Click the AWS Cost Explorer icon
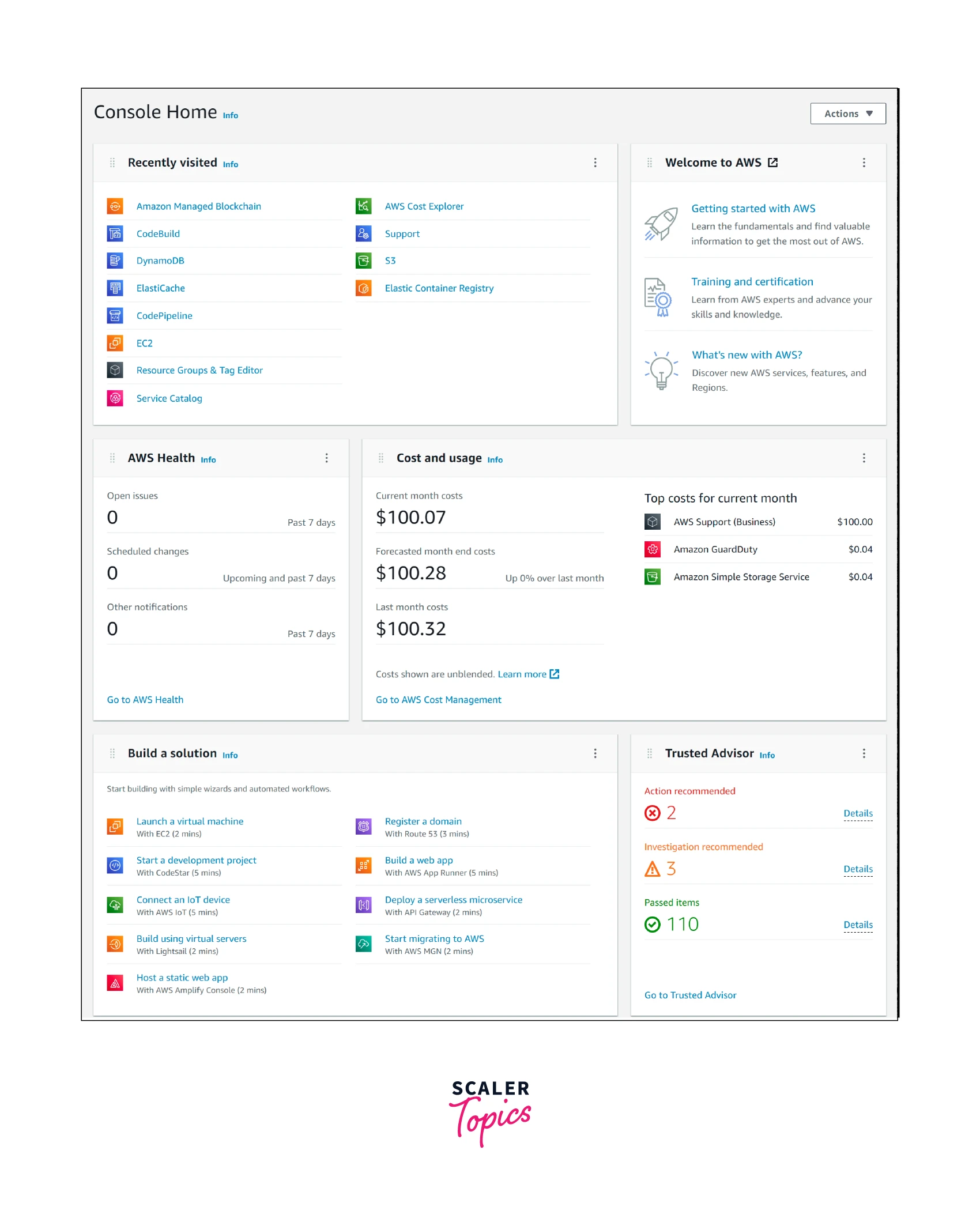 pyautogui.click(x=363, y=206)
